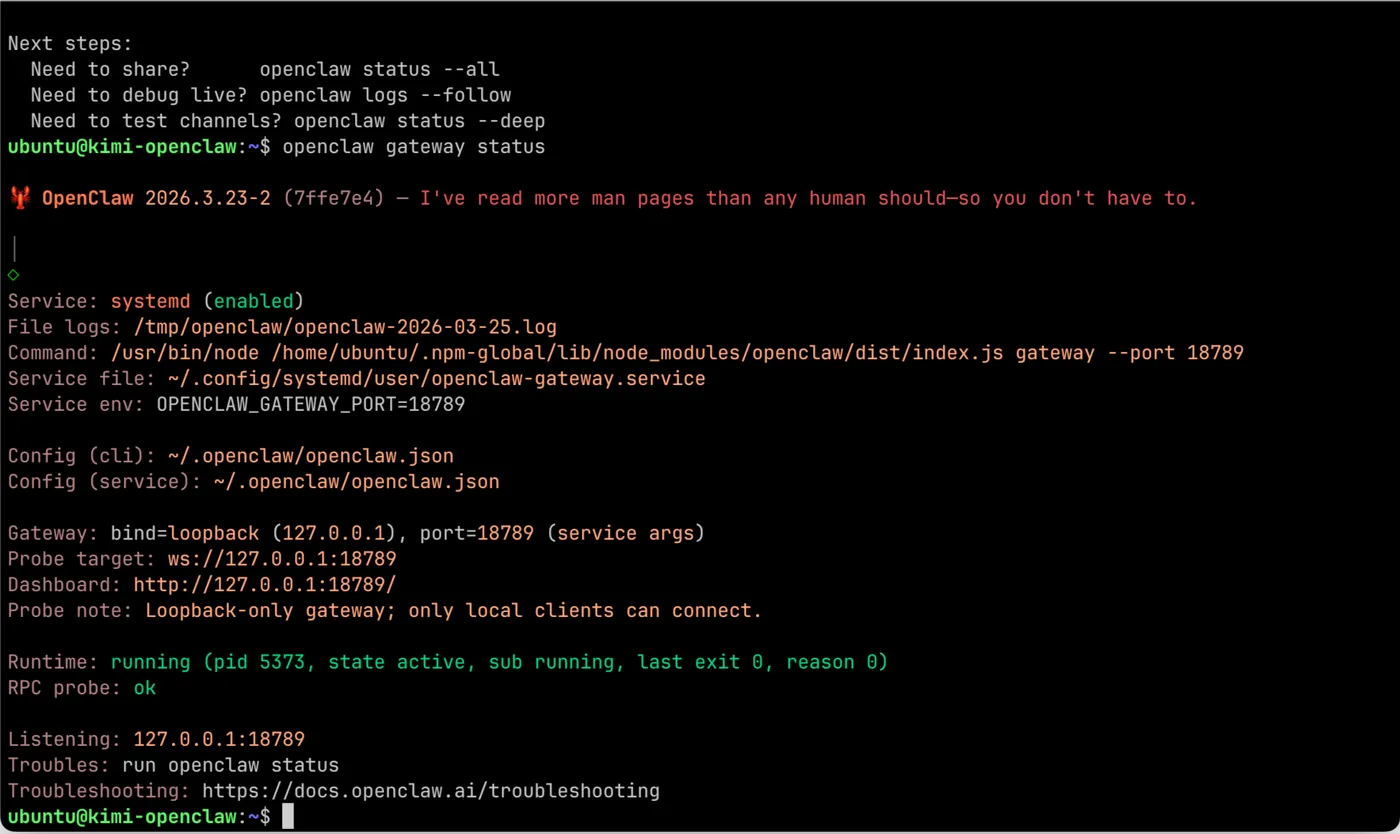Click the "openclaw status --all" suggestion
Screen dimensions: 1400x834
(x=379, y=70)
